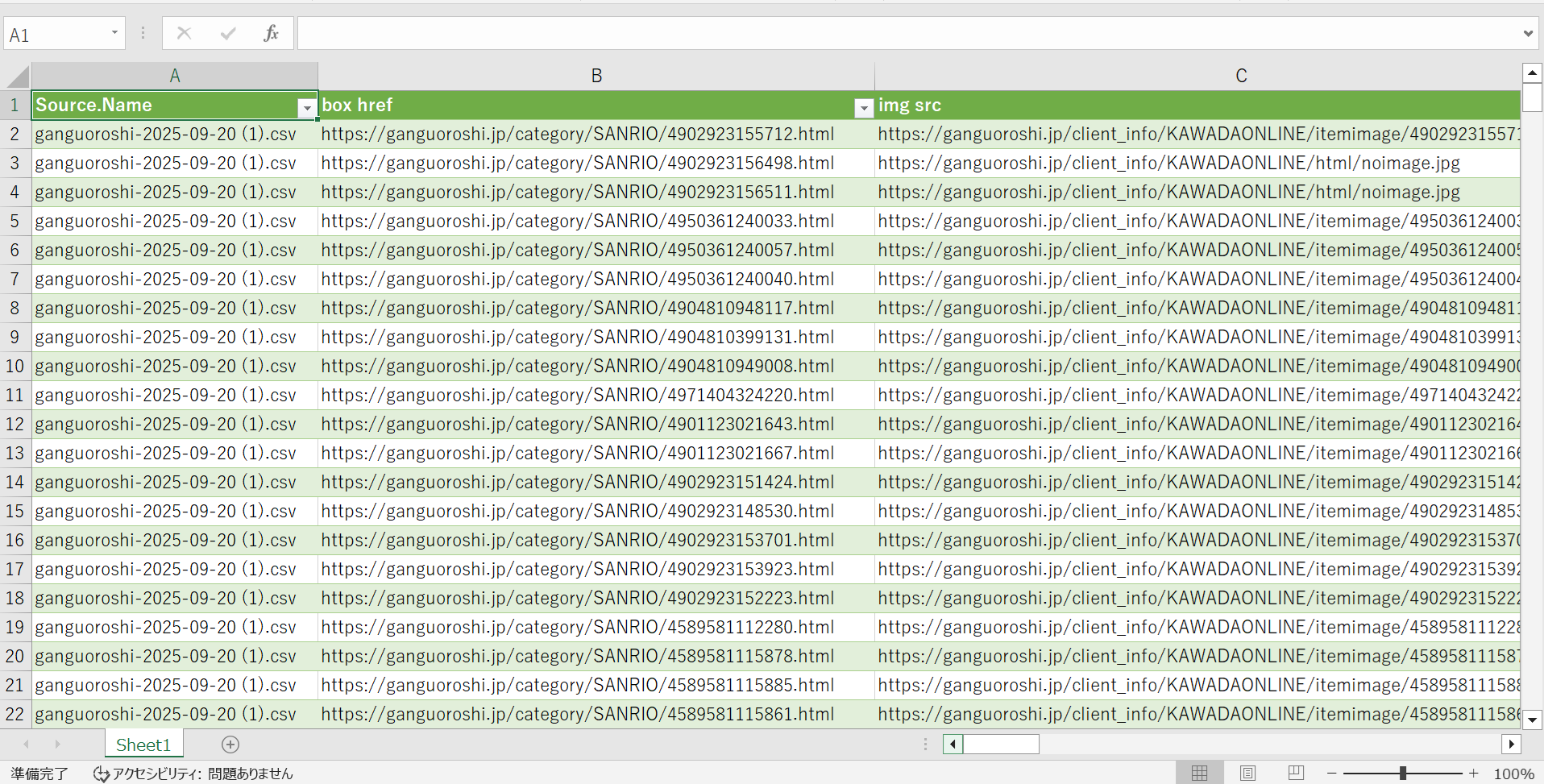Select the Sheet1 tab
The height and width of the screenshot is (784, 1544).
(x=143, y=745)
